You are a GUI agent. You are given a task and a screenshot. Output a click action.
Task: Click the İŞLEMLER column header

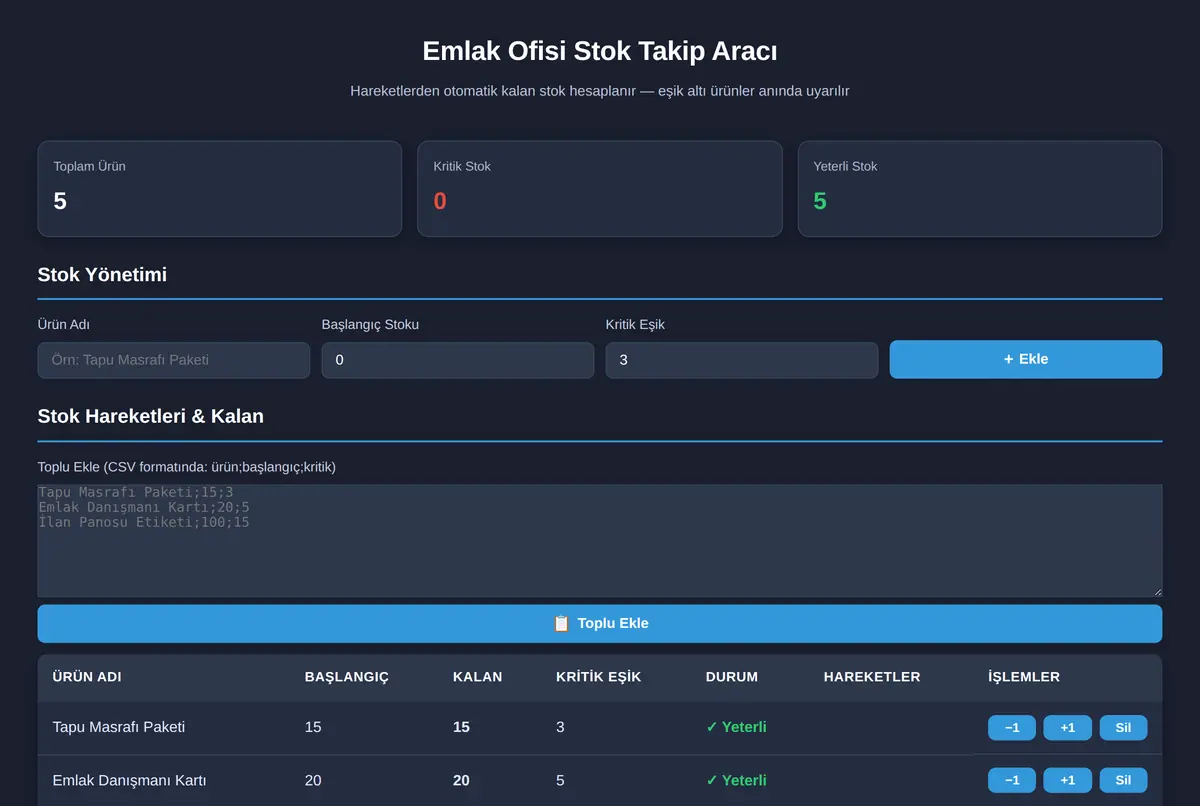(x=1024, y=677)
